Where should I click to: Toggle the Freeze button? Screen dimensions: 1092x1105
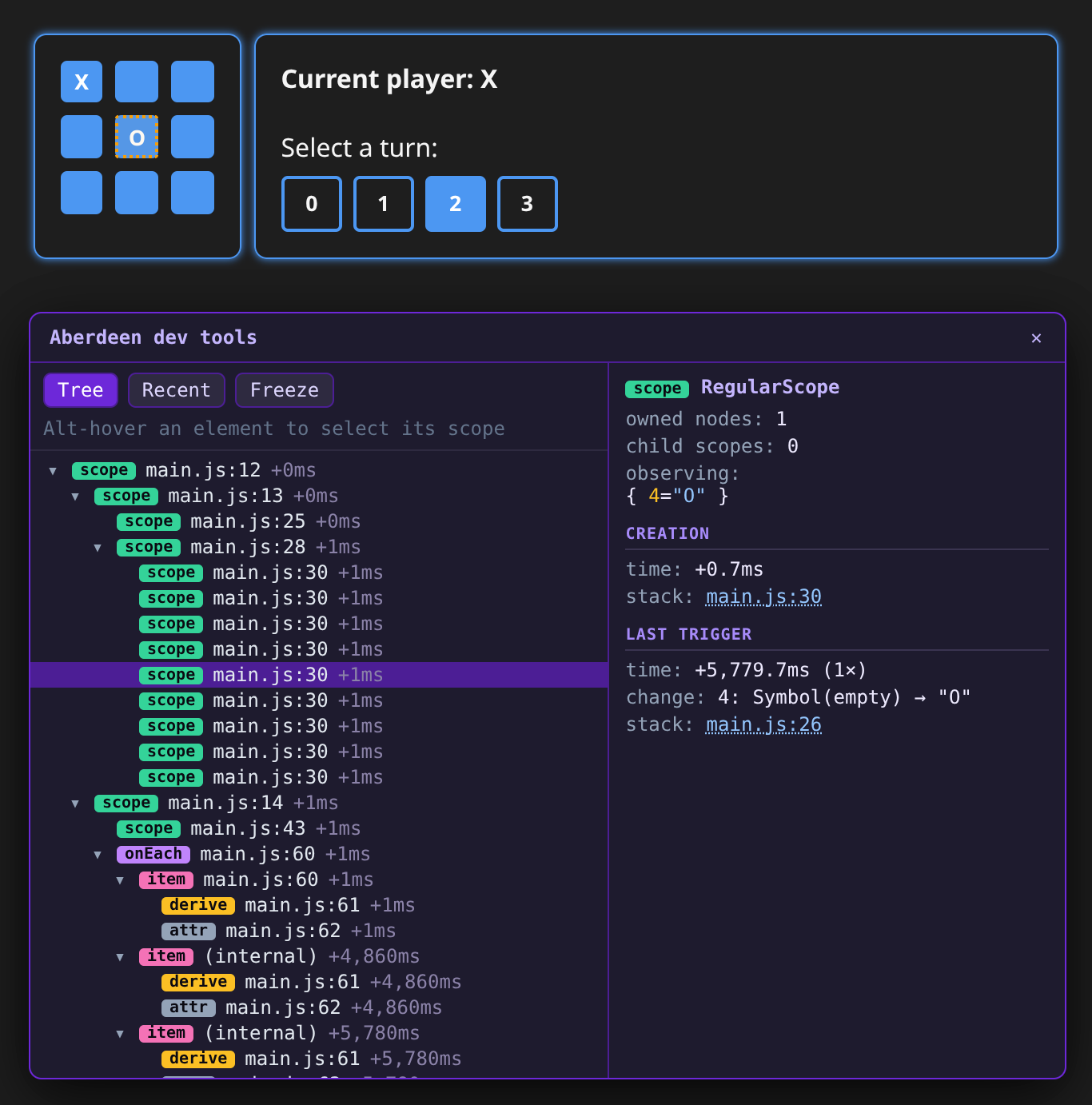285,390
